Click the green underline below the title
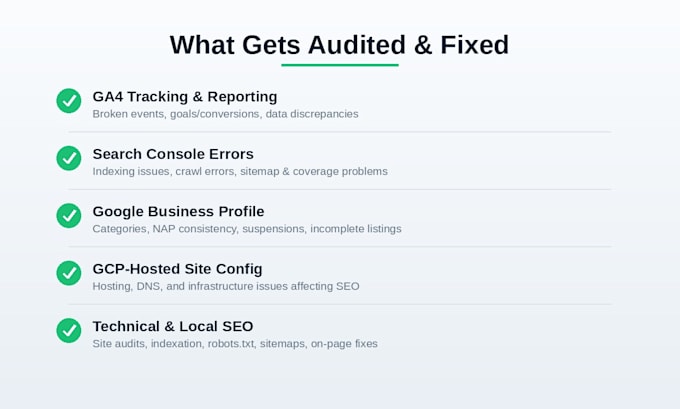680x409 pixels. pyautogui.click(x=340, y=65)
